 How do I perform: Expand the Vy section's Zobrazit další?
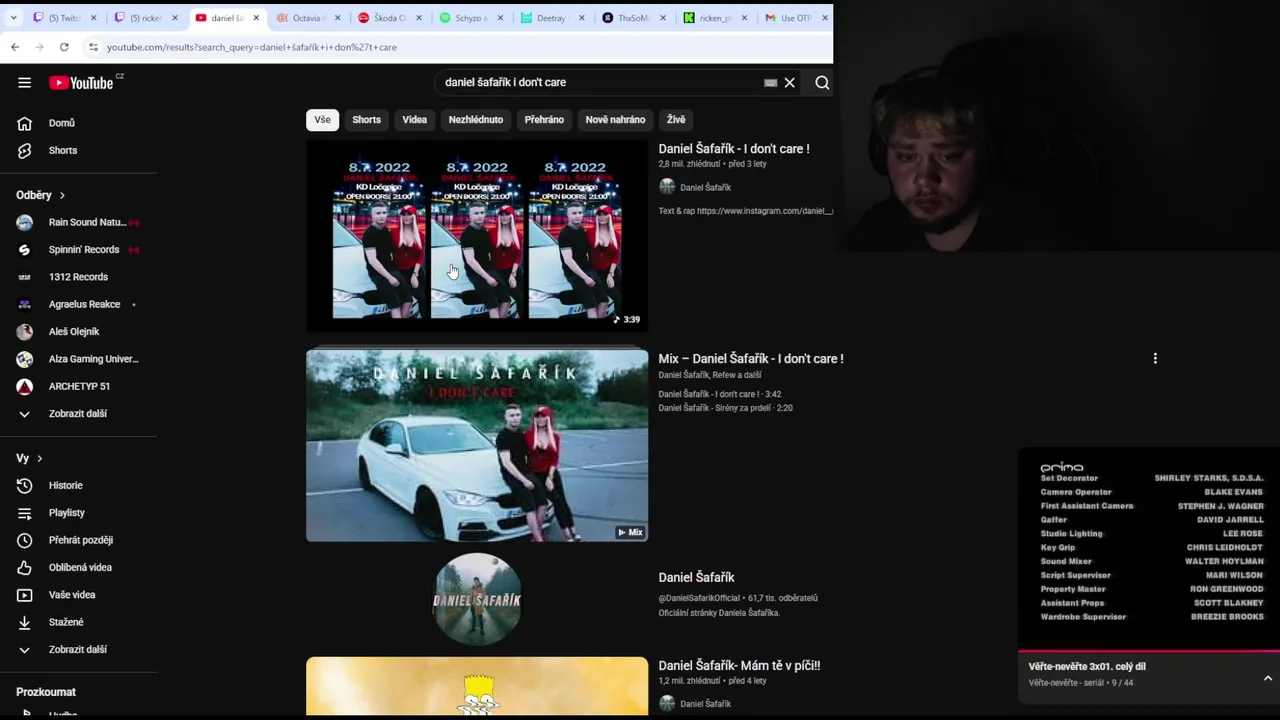point(78,649)
